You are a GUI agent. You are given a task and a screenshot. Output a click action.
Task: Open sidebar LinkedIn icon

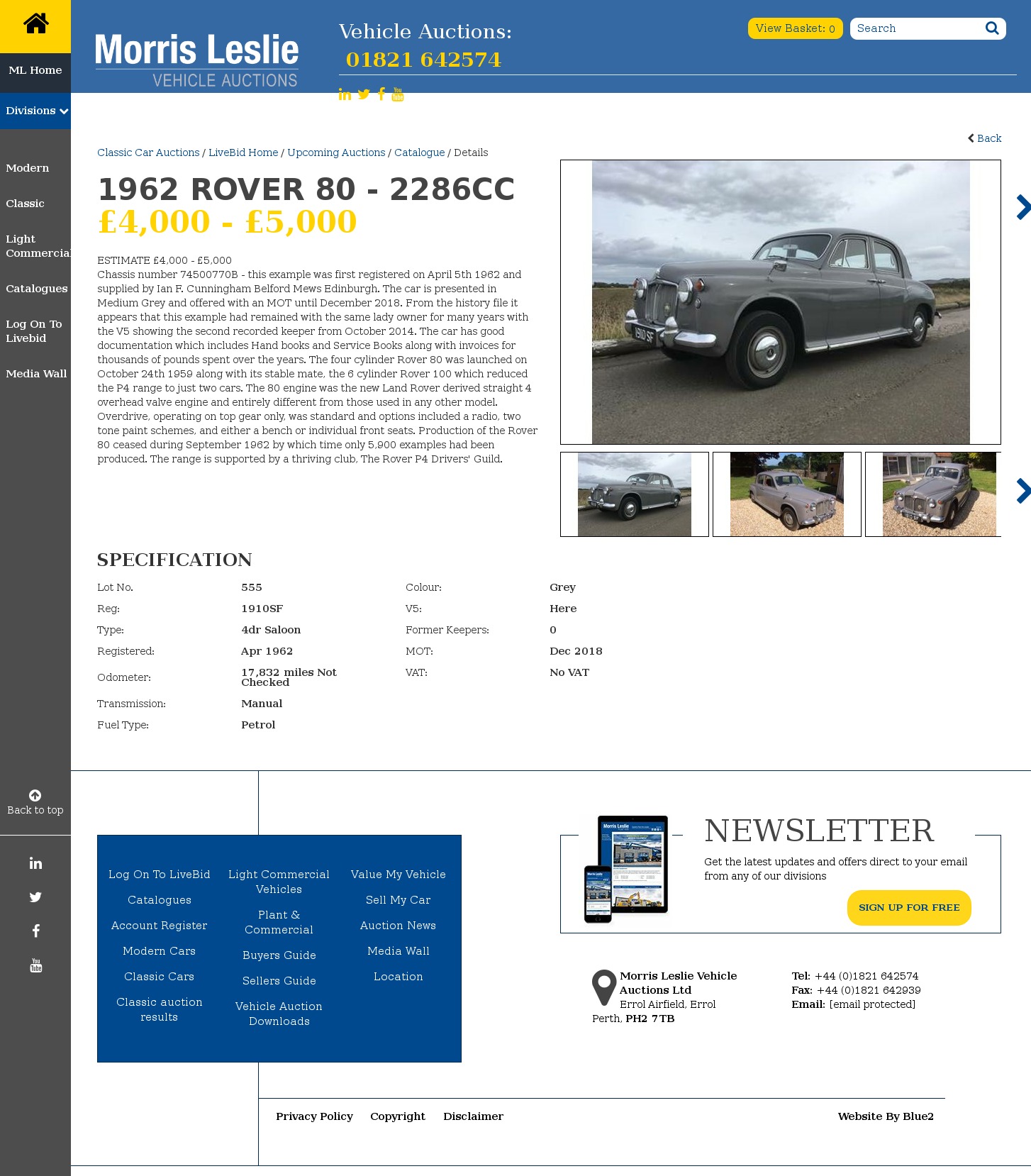click(x=35, y=863)
